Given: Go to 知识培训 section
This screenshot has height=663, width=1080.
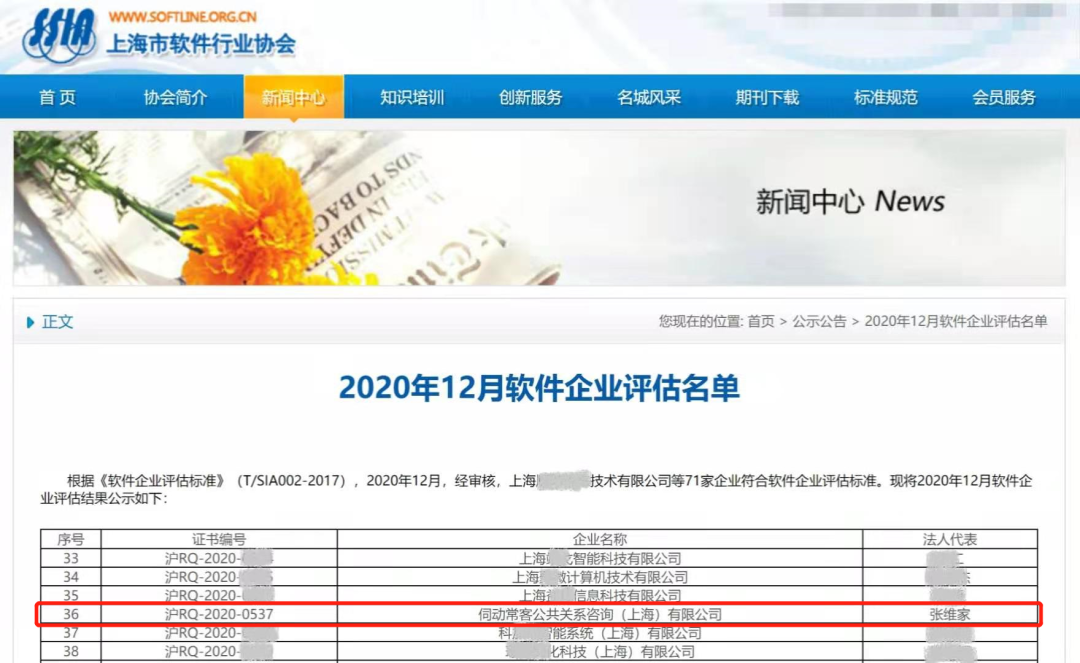Looking at the screenshot, I should tap(411, 98).
